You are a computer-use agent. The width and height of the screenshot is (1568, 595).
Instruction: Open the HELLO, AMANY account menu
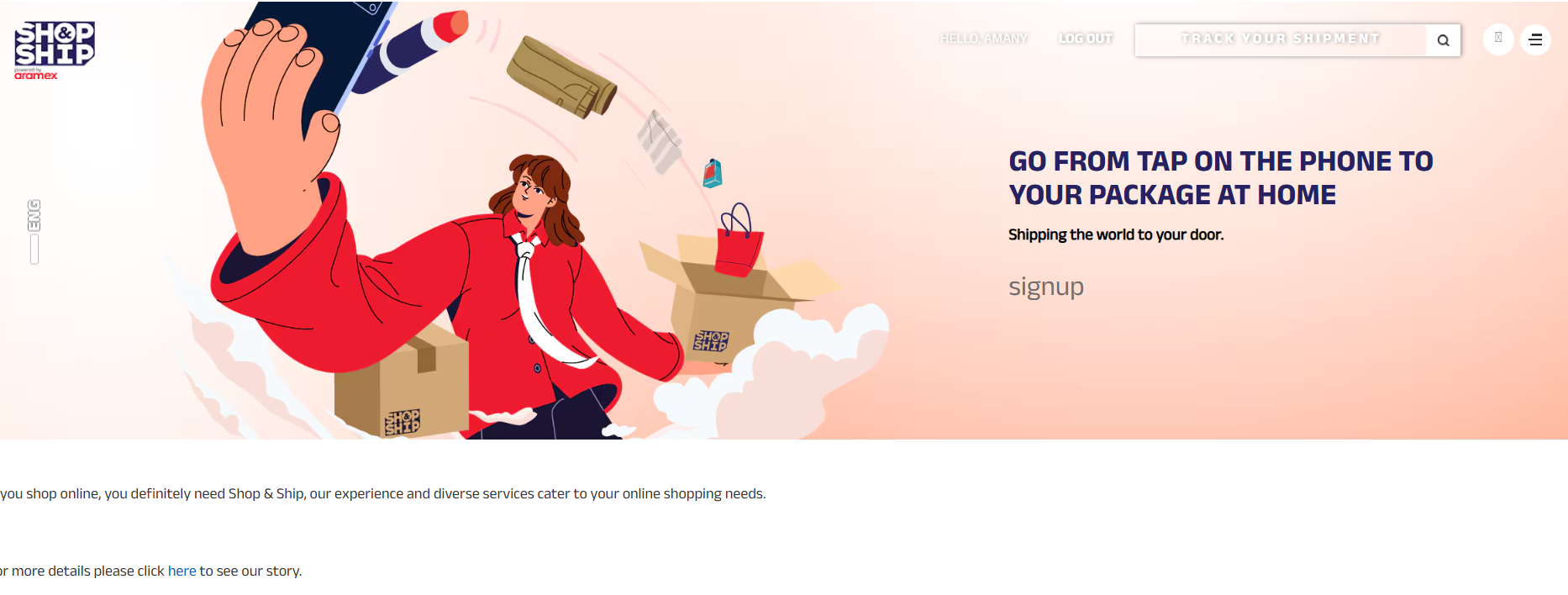(x=984, y=39)
